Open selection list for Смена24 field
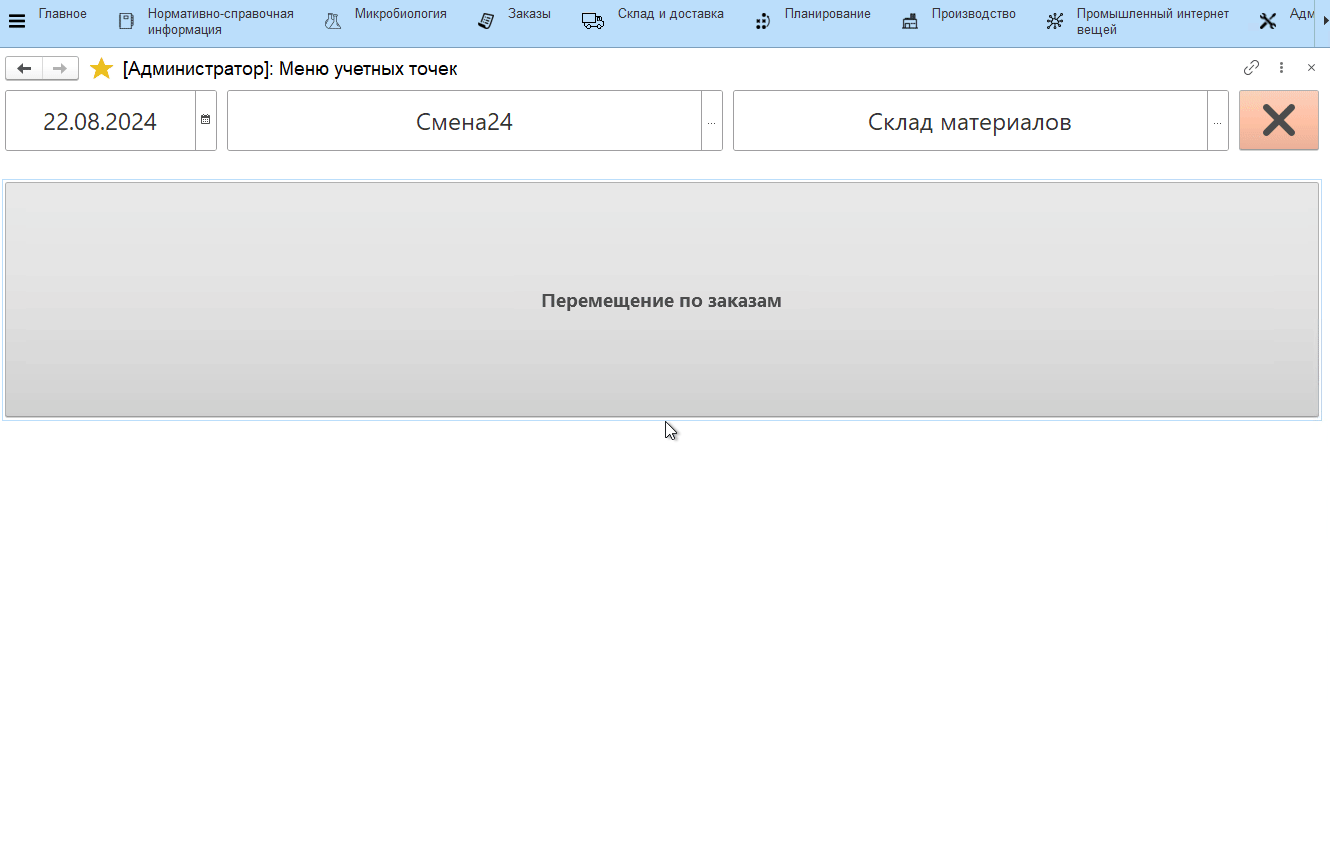This screenshot has width=1330, height=846. tap(711, 122)
